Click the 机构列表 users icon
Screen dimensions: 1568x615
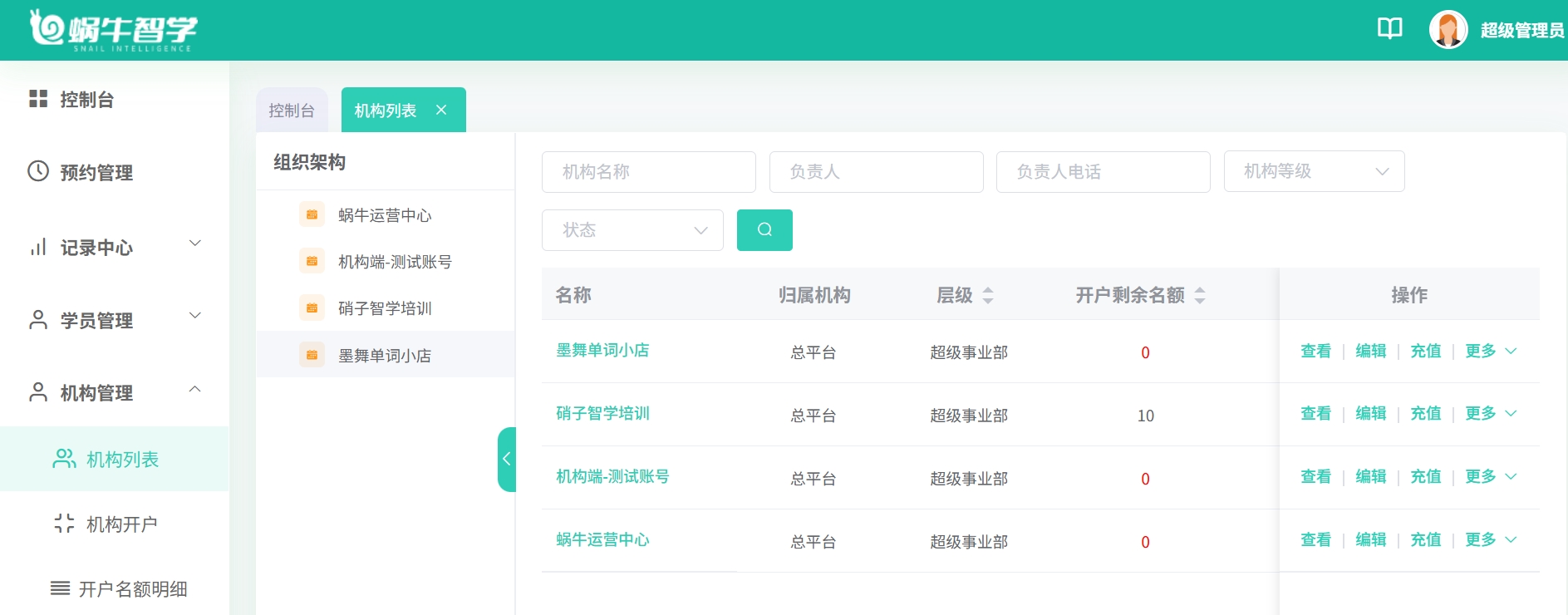[64, 459]
